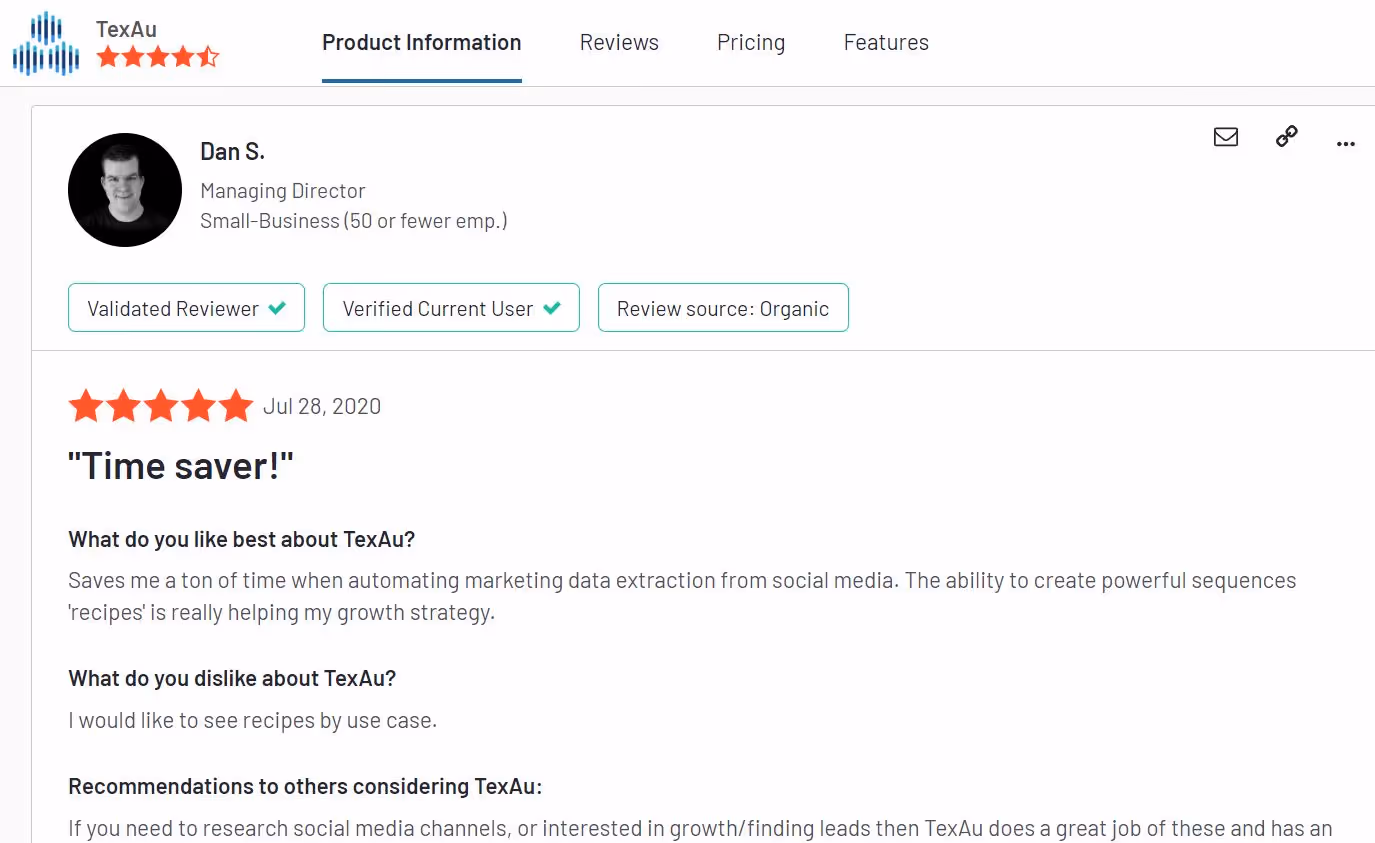Expand the Recommendations to others section
Screen dimensions: 1375x843
pyautogui.click(x=304, y=786)
